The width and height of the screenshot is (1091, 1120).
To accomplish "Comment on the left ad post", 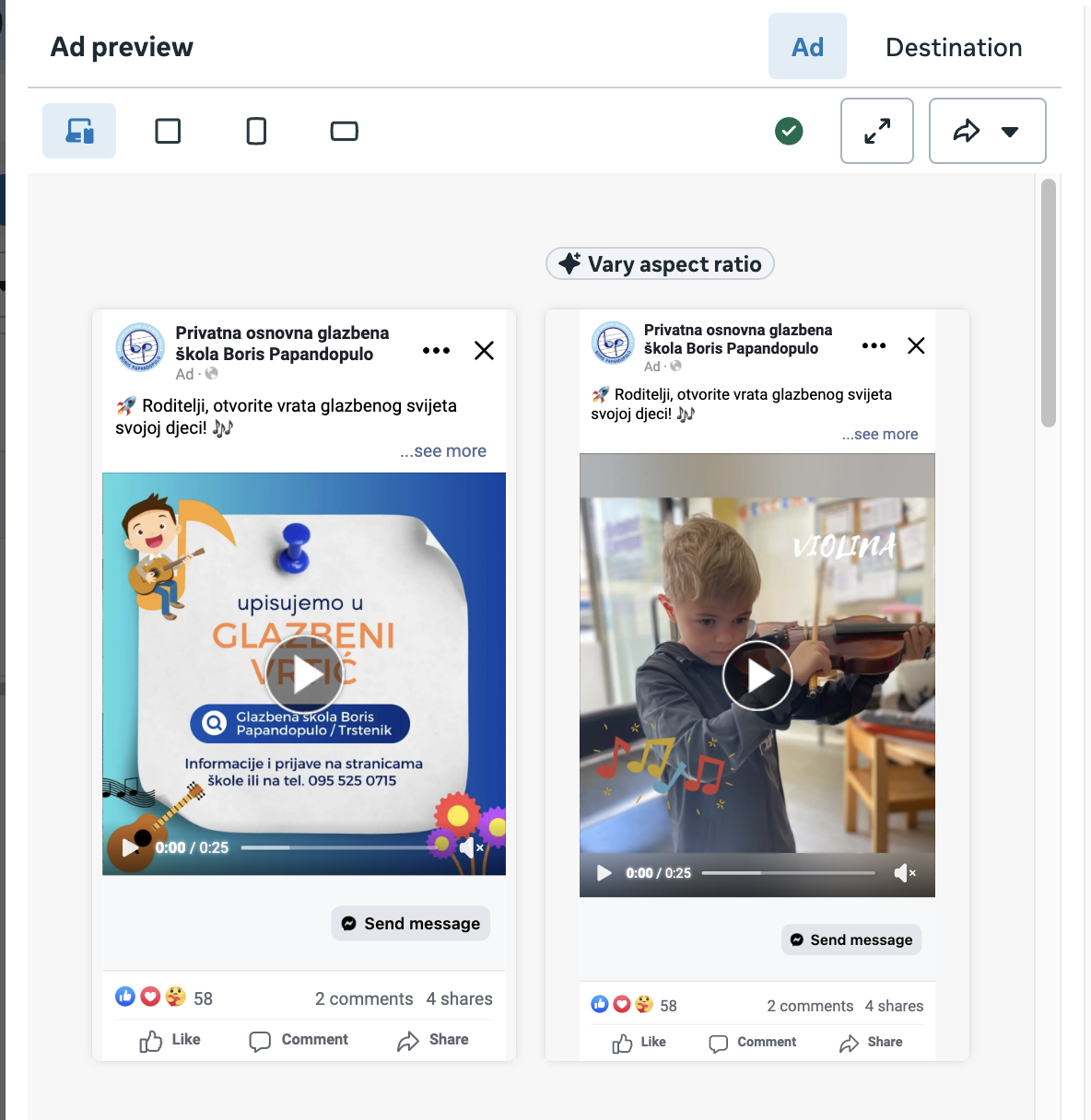I will [x=299, y=1040].
